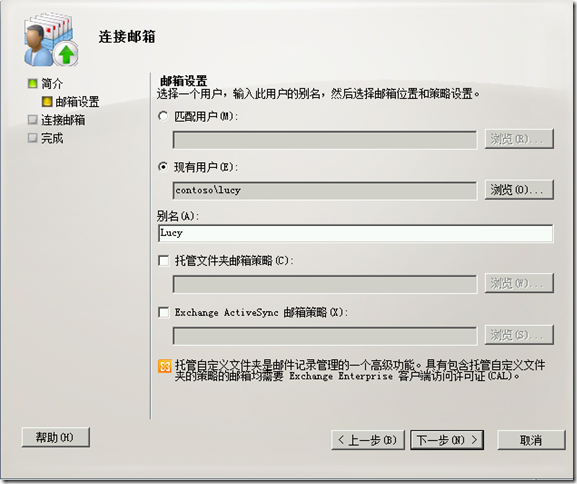Screen dimensions: 577x484
Task: Click the contoso\lucy existing user field
Action: click(x=325, y=190)
